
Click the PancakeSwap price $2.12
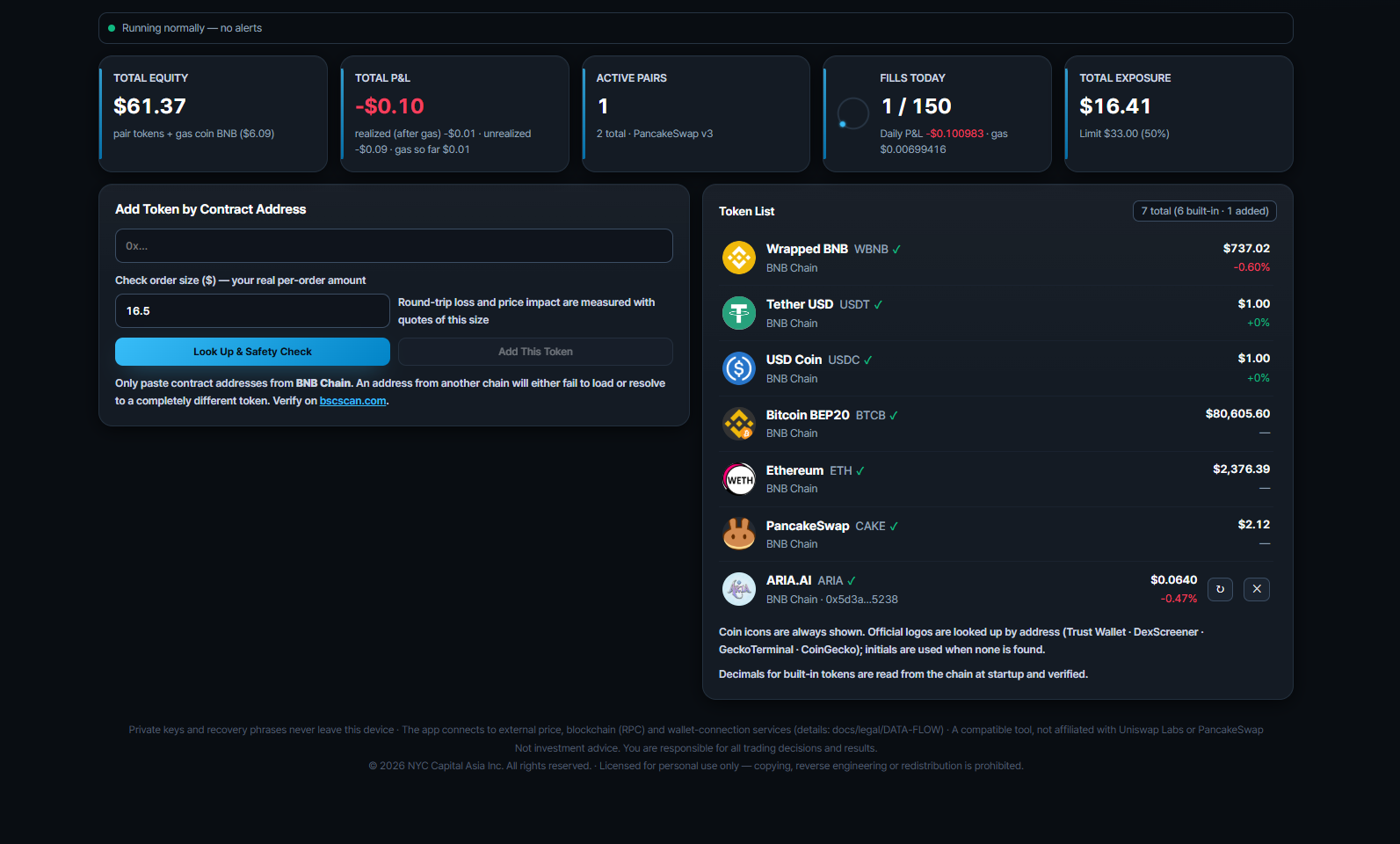click(x=1254, y=525)
